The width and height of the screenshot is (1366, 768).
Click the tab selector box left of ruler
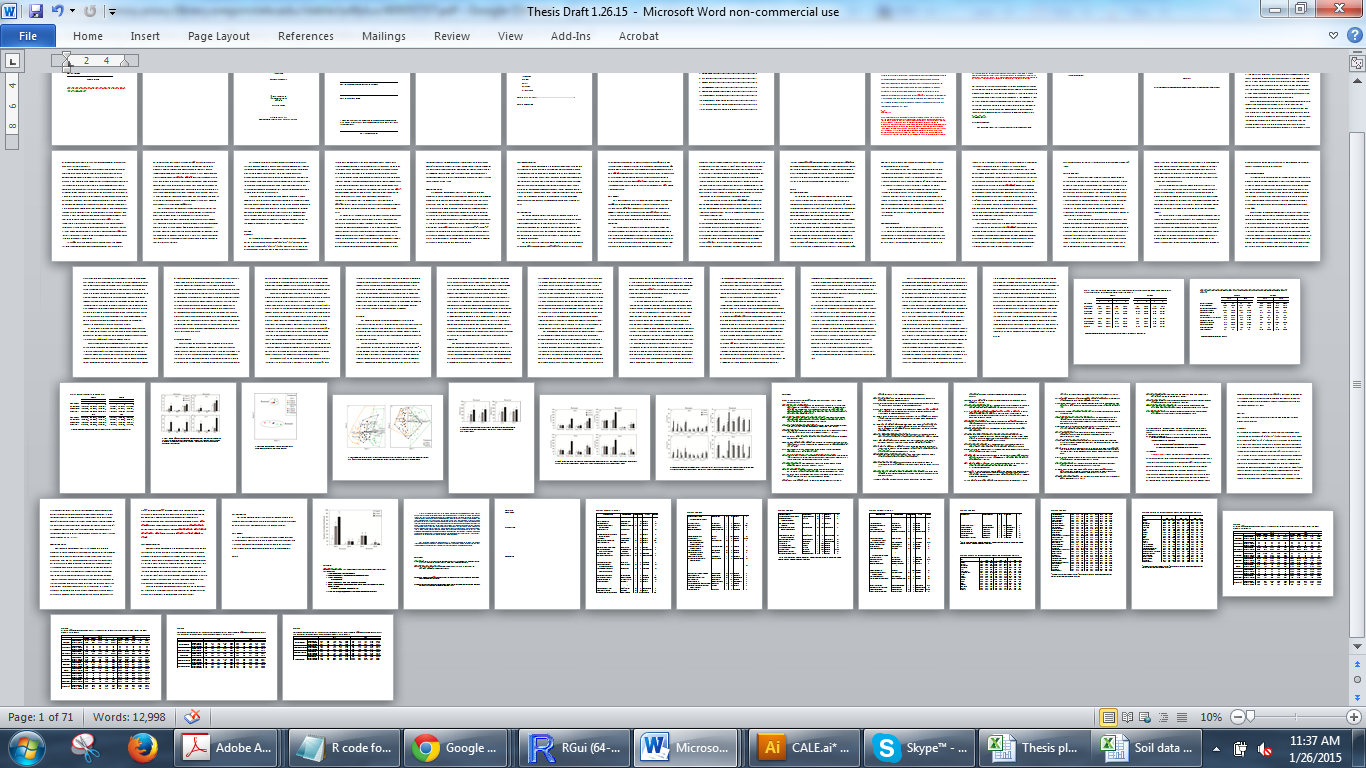13,61
